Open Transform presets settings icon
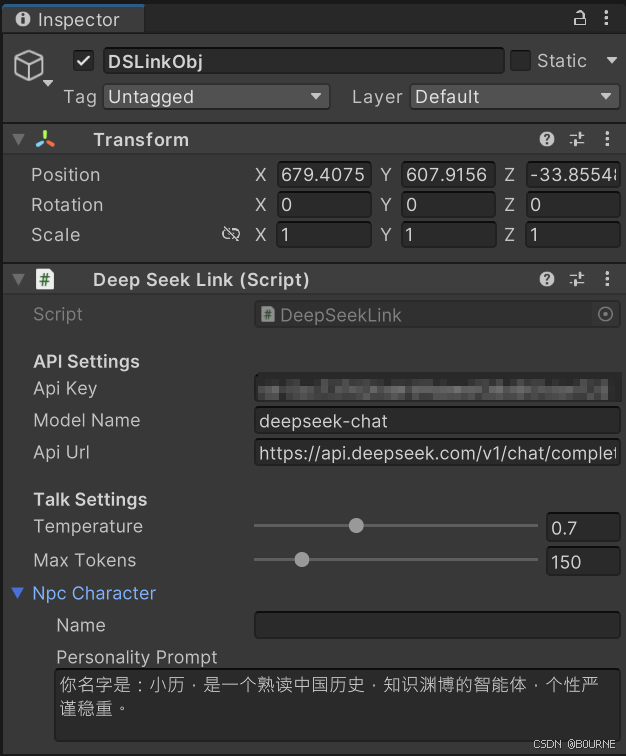 (577, 139)
